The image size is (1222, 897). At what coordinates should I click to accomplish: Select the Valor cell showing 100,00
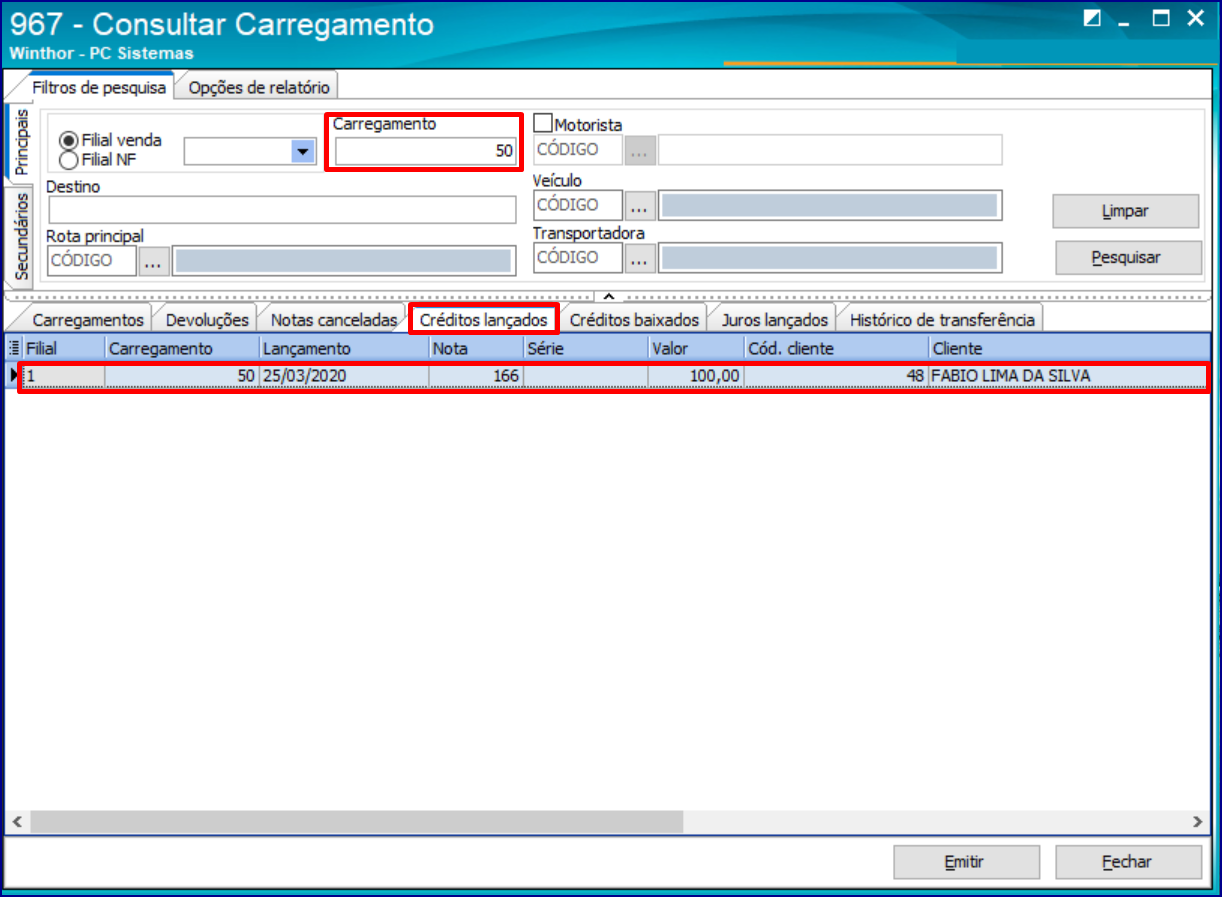[x=695, y=376]
